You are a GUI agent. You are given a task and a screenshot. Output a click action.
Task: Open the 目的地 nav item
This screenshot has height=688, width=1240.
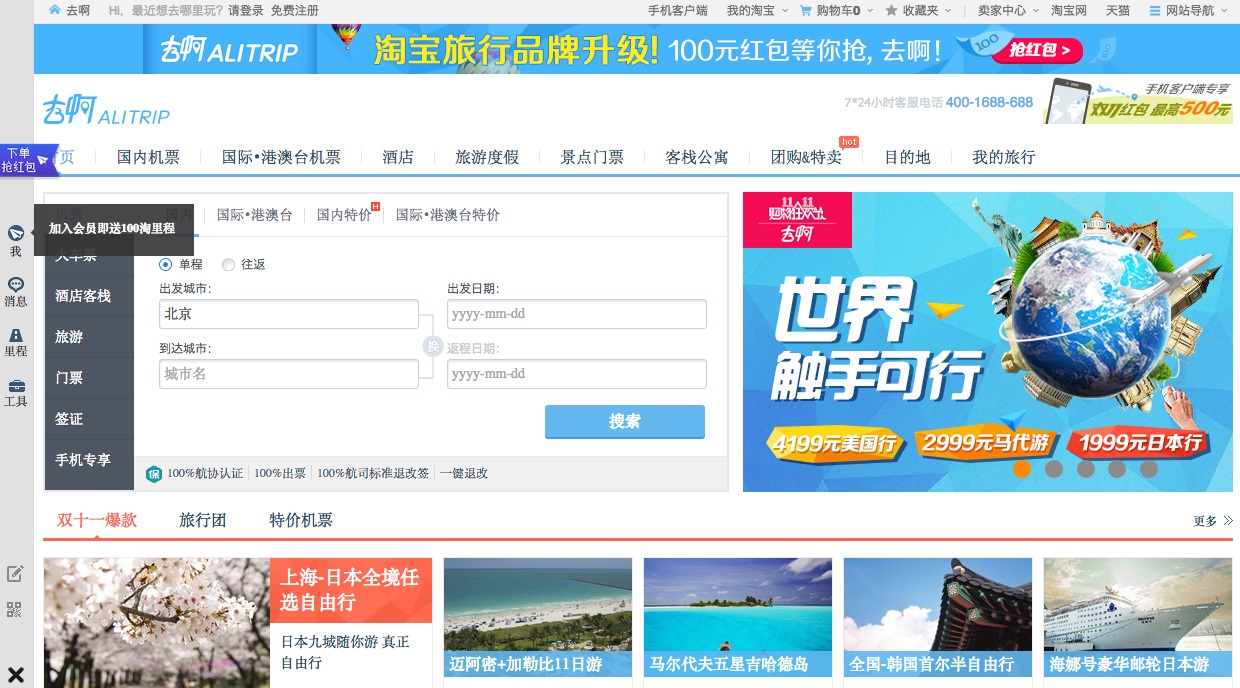click(907, 157)
